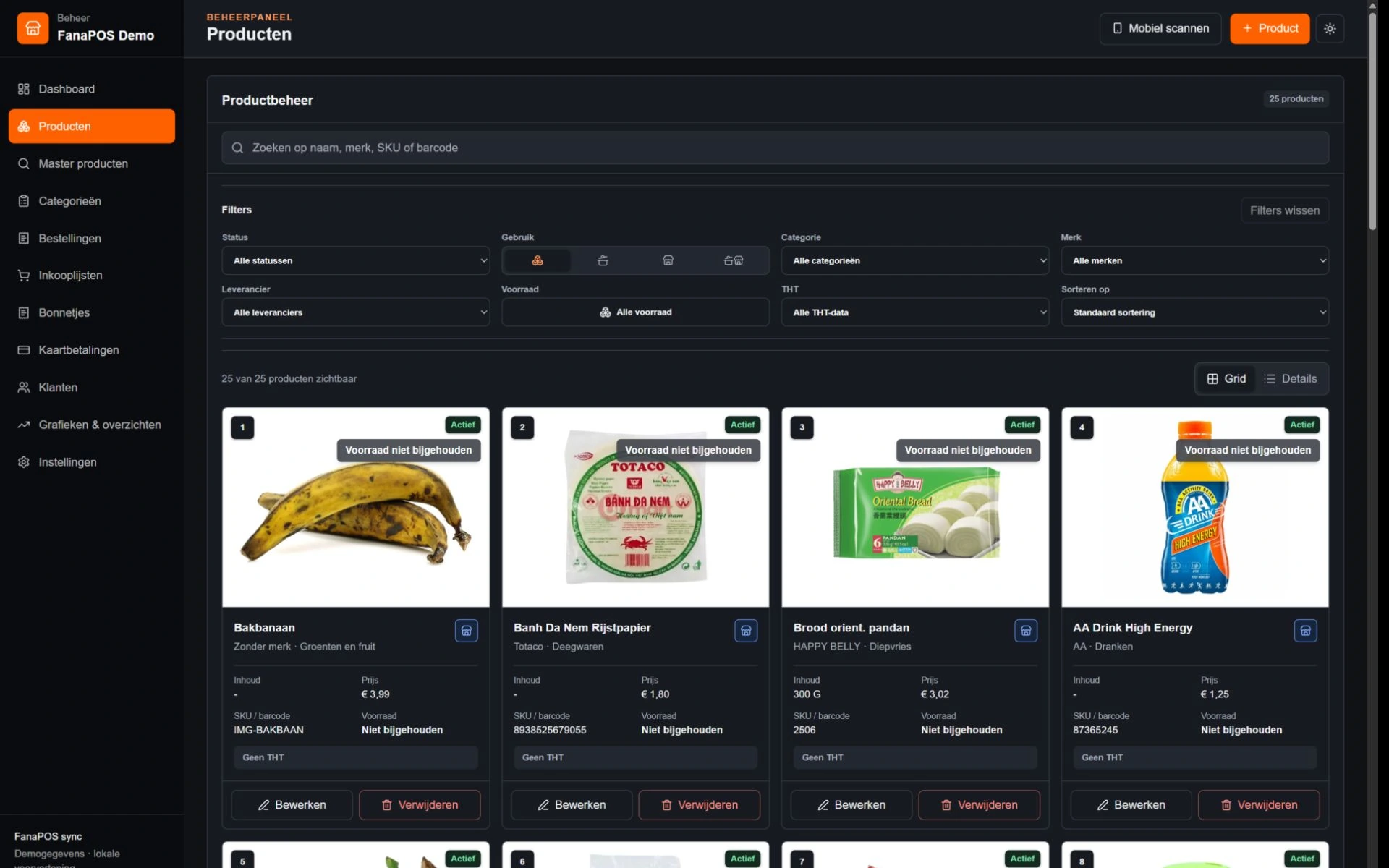Select the shop-only Gebruik filter
This screenshot has height=868, width=1389.
pos(668,260)
